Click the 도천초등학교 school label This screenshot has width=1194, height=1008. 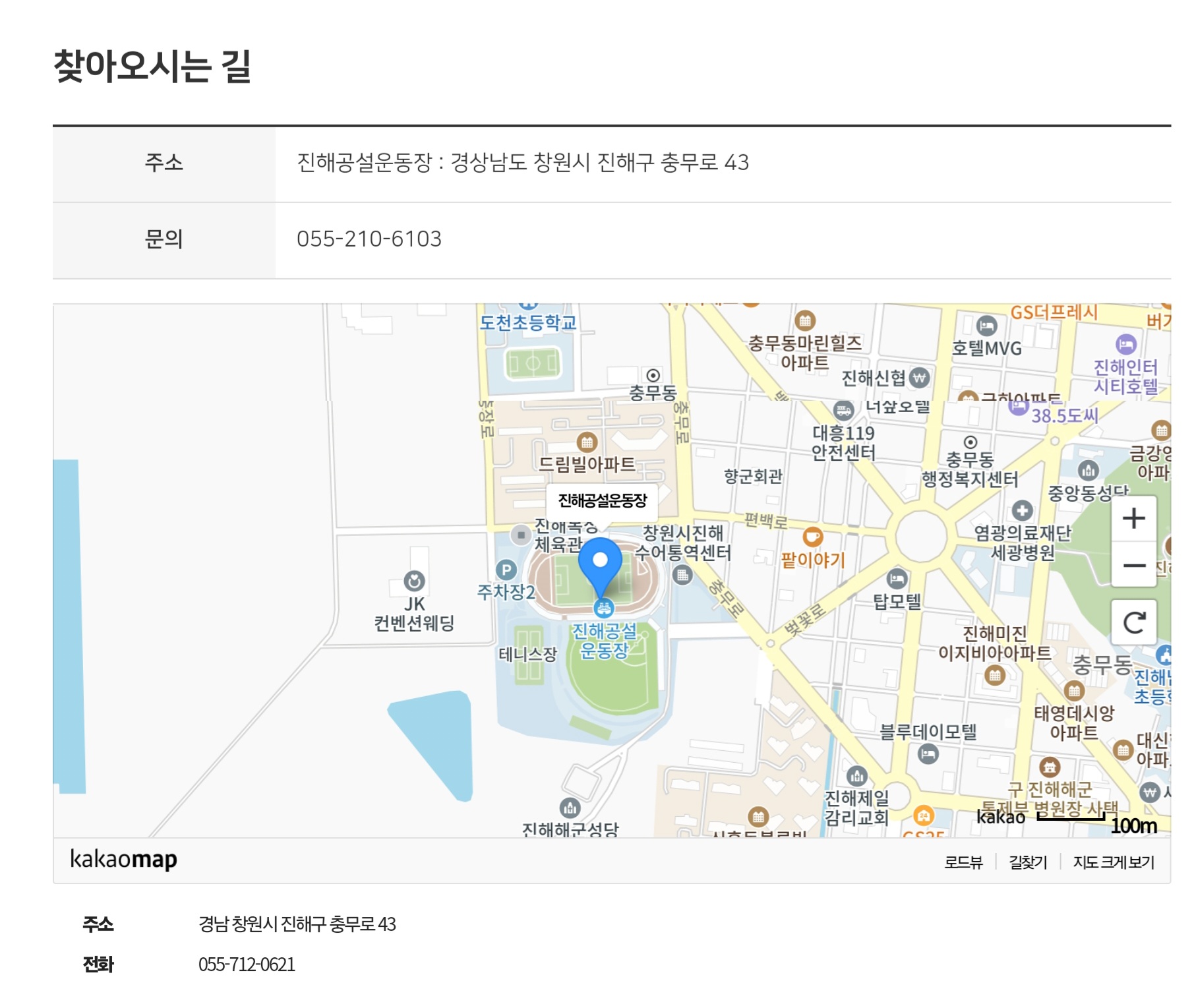[x=528, y=323]
